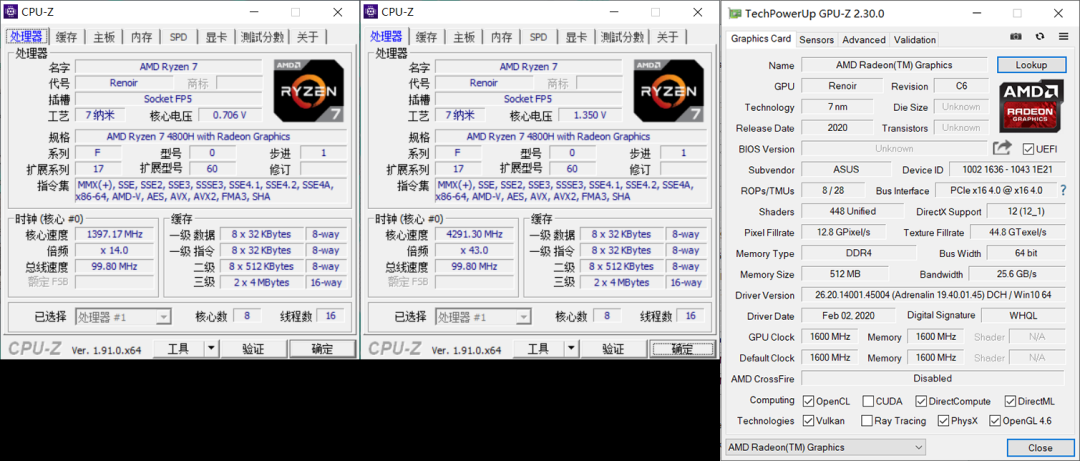Switch to 内存 tab in right CPU-Z

coord(501,37)
